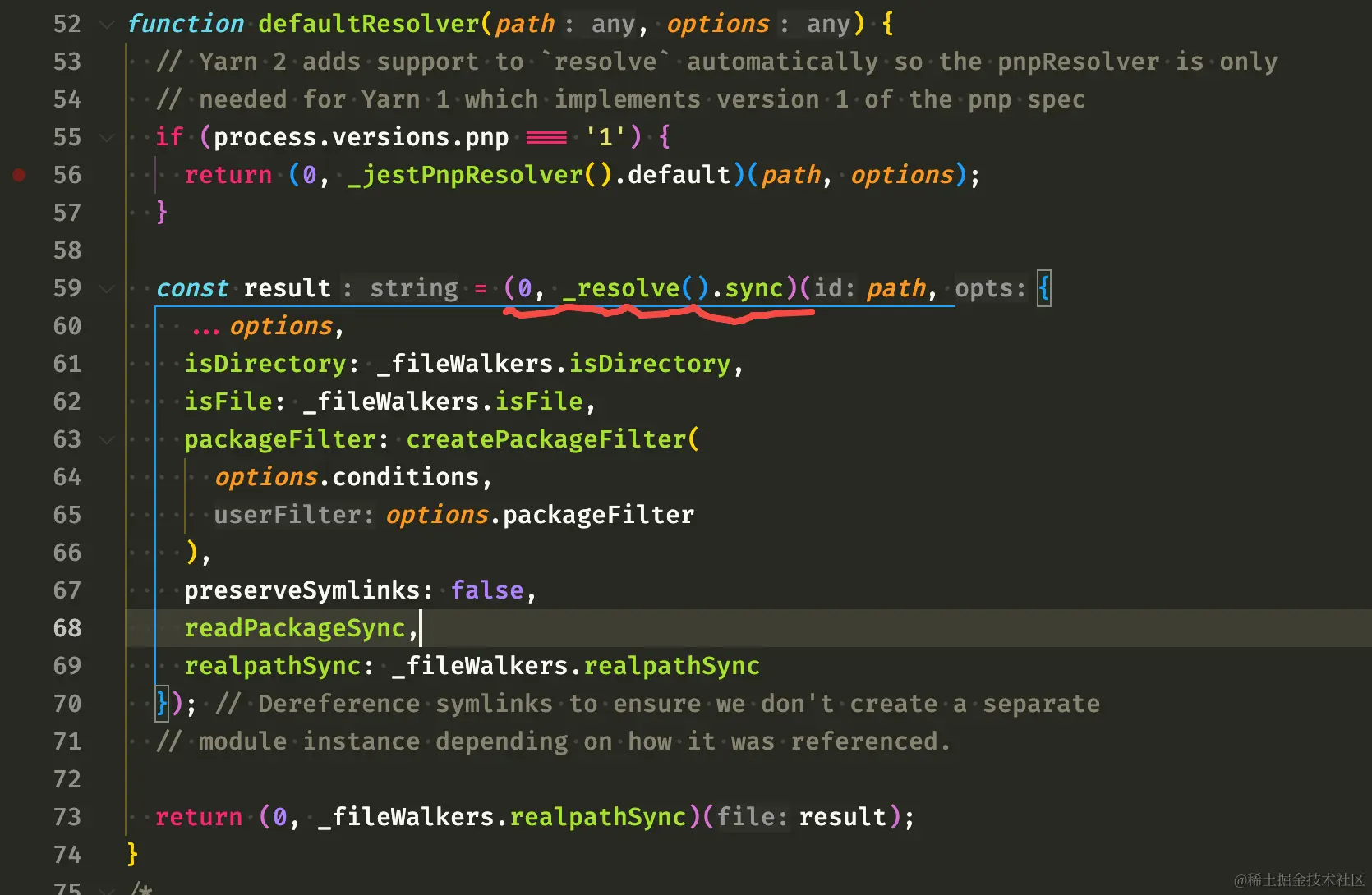This screenshot has height=895, width=1372.
Task: Click the closing brace on line 74
Action: (x=132, y=855)
